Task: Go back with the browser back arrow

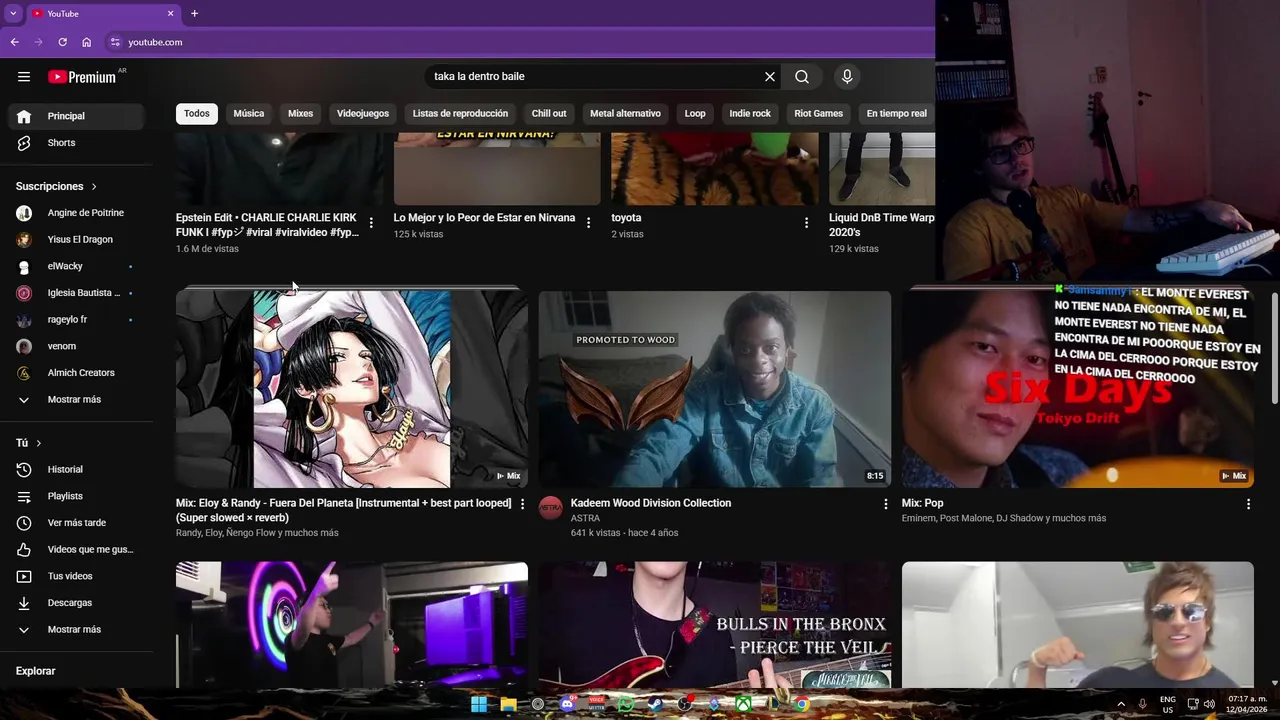Action: pyautogui.click(x=15, y=42)
